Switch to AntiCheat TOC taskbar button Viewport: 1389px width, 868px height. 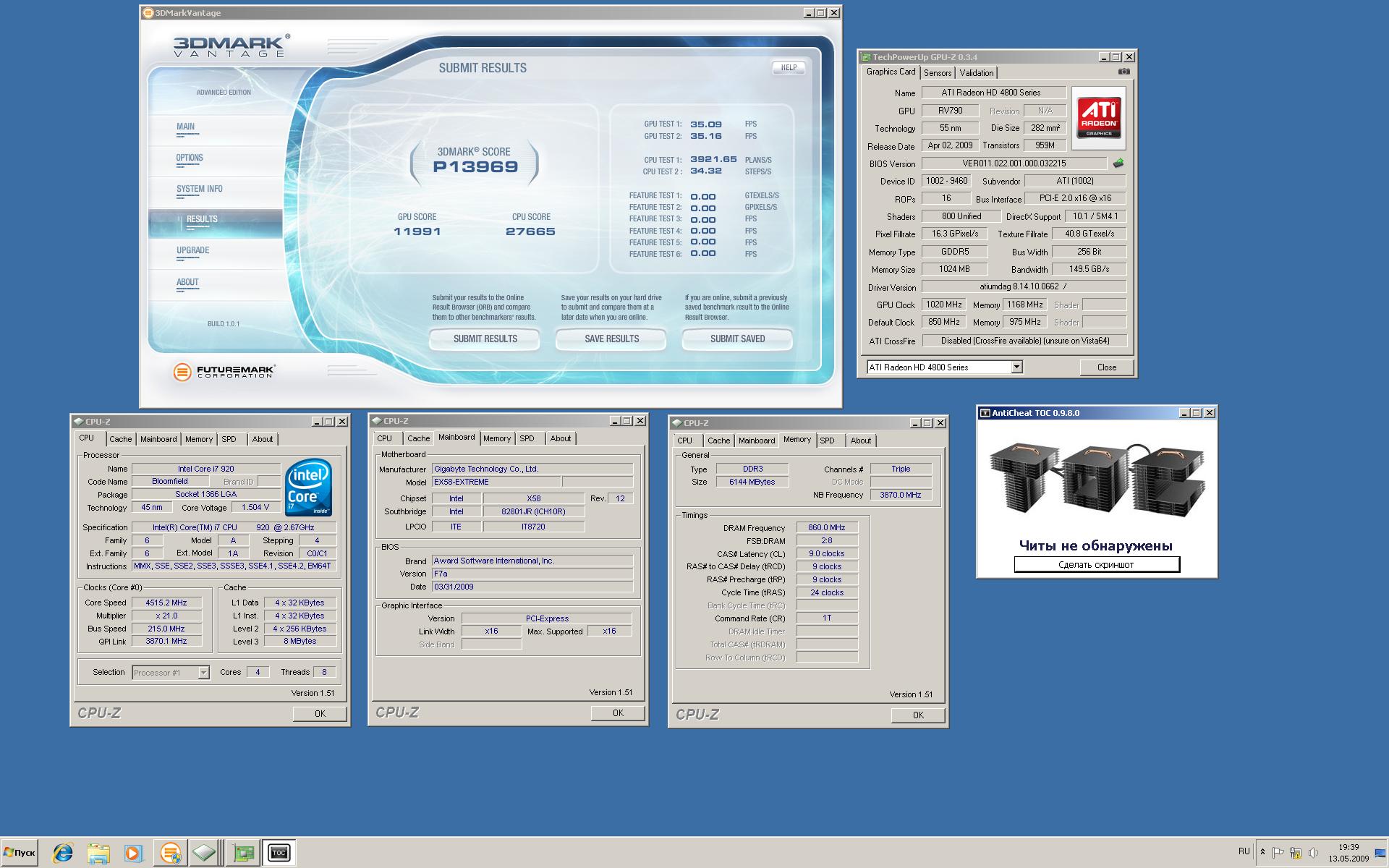[x=279, y=853]
